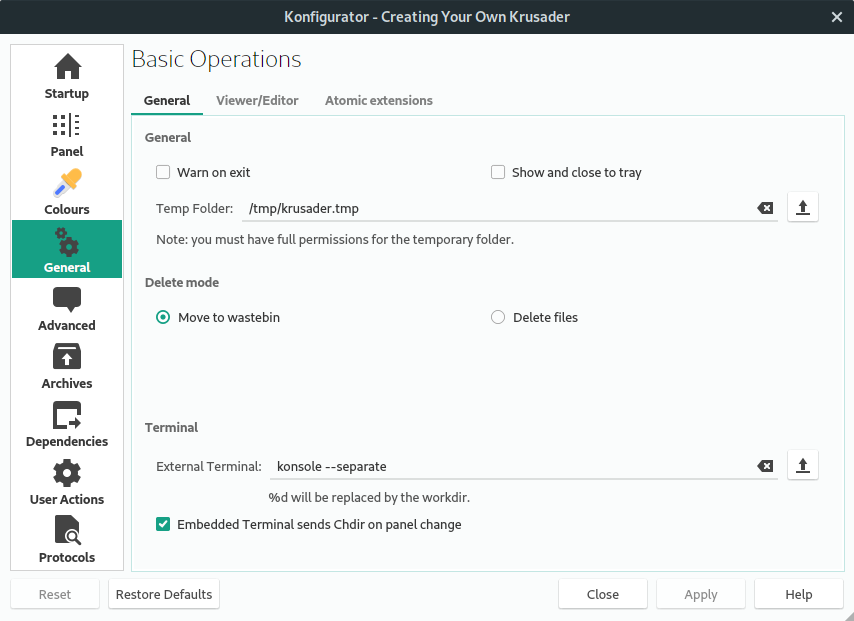Browse for Temp Folder location
854x621 pixels.
pos(803,208)
